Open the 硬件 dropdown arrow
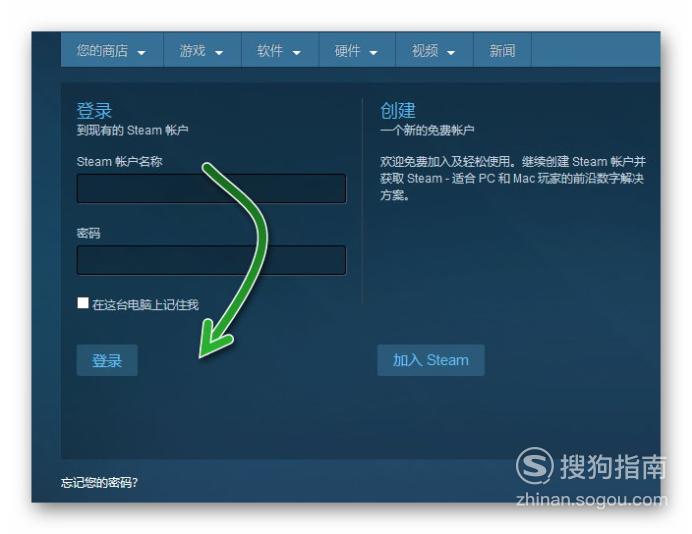Screen dimensions: 692x534 [373, 53]
